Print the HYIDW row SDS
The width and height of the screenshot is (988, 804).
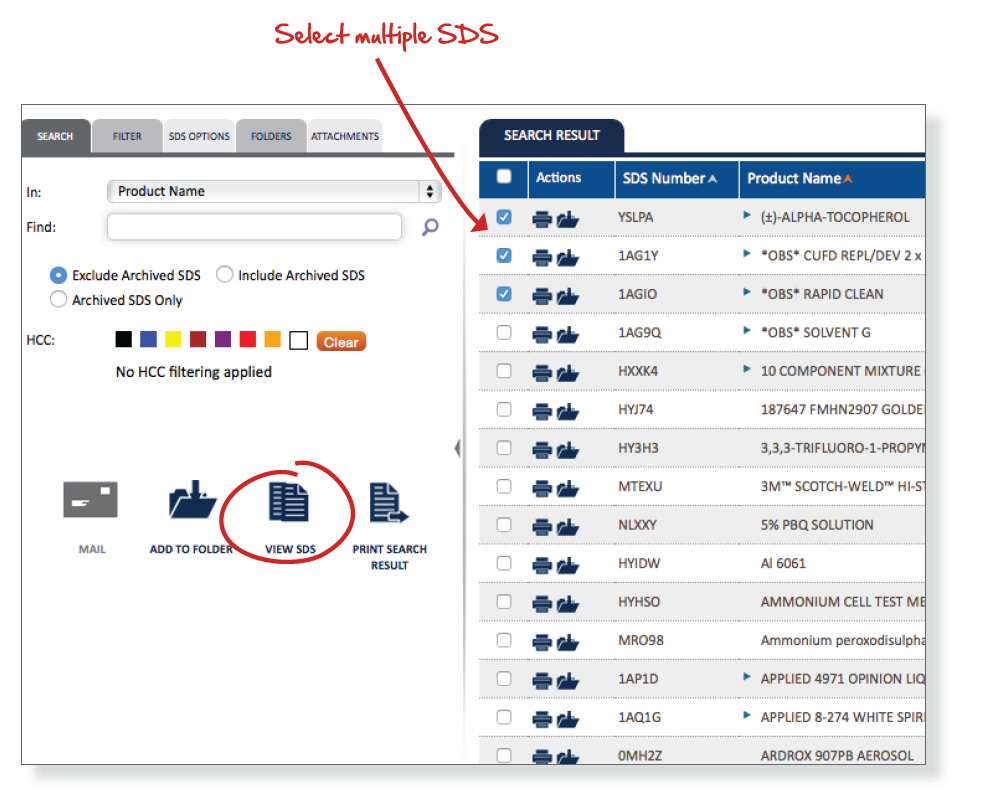click(x=542, y=566)
